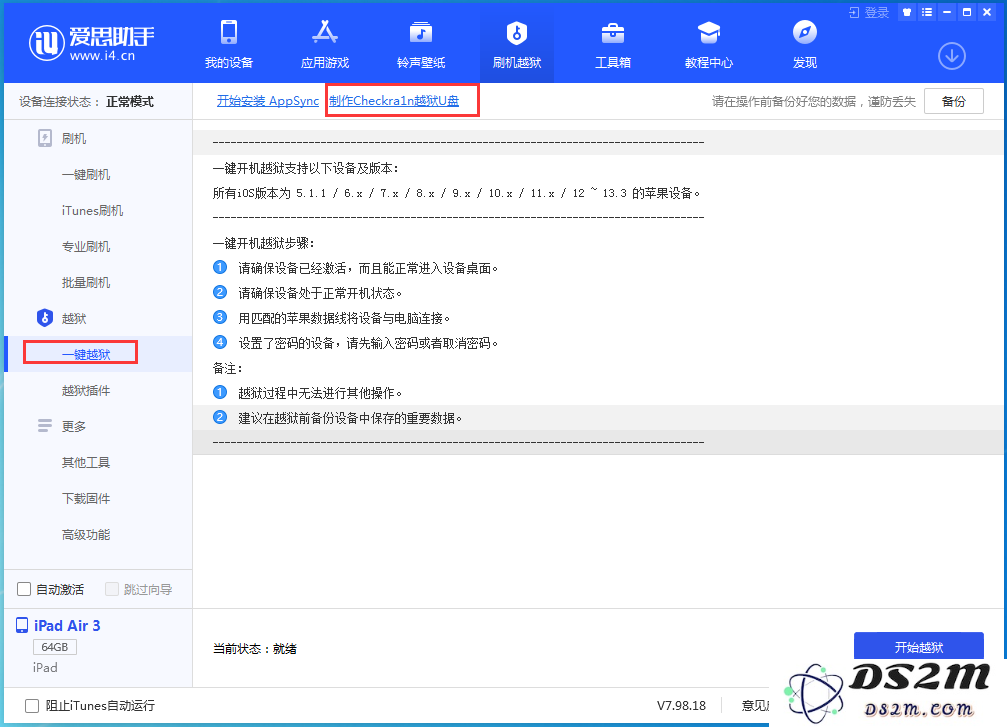Click the 开始安装 AppSync link
1007x727 pixels.
(x=268, y=101)
